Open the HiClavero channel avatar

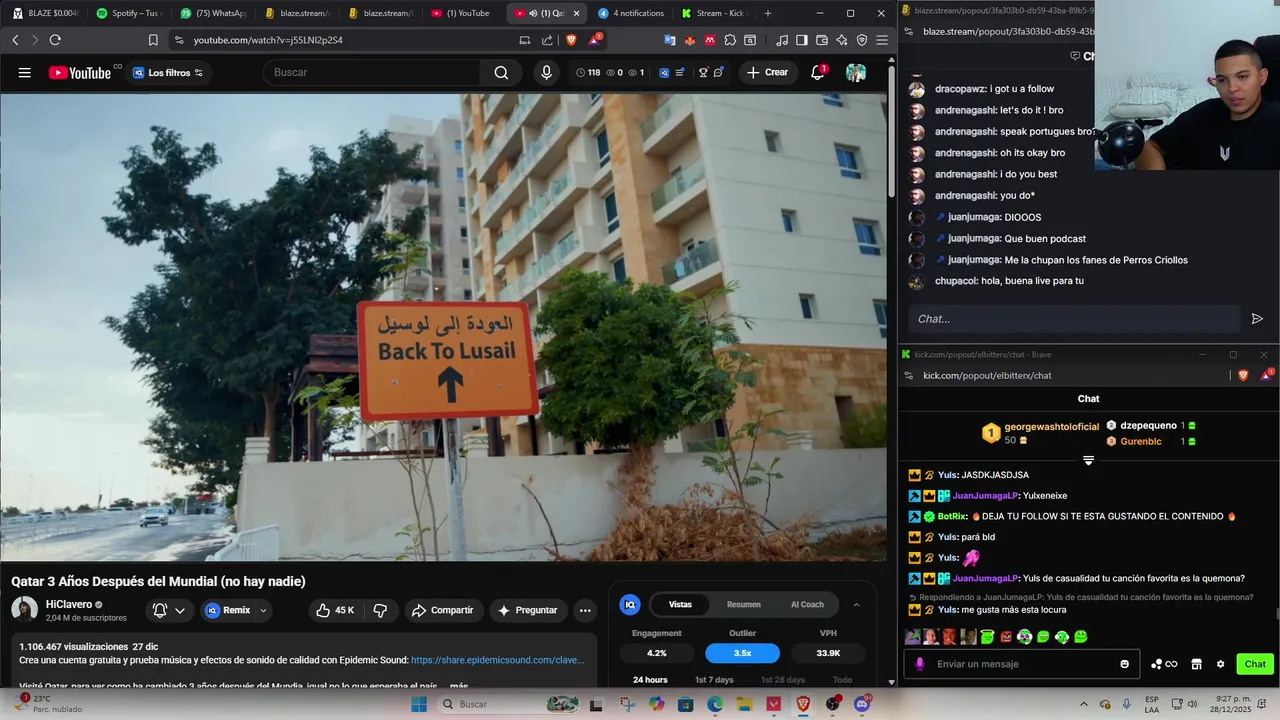tap(25, 609)
